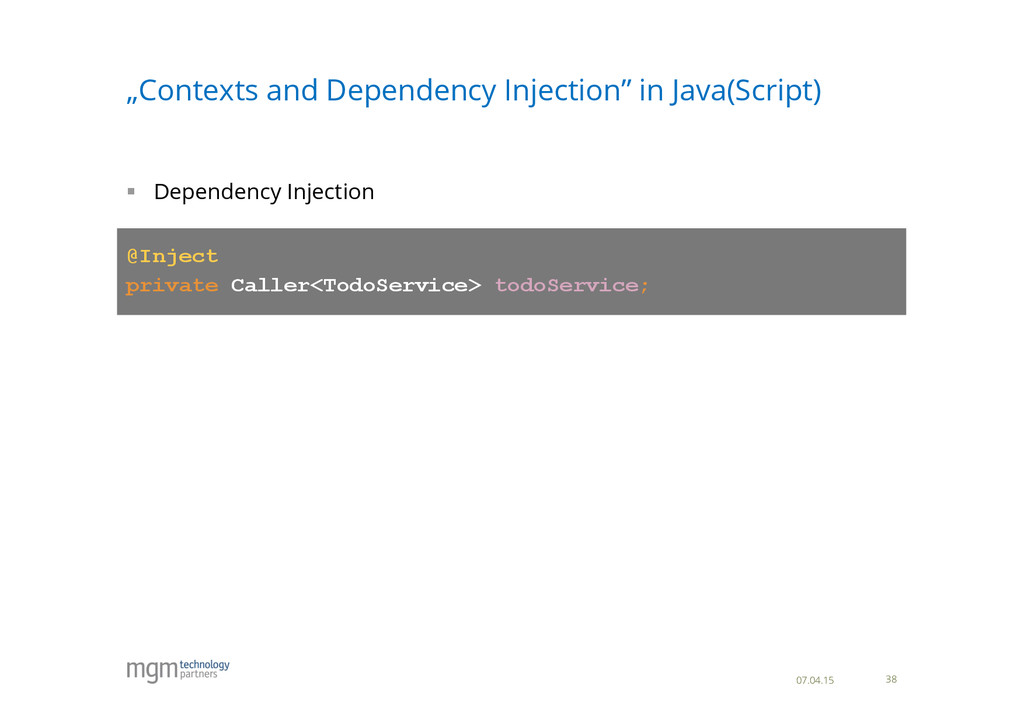Click the "@Inject" annotation in code block

point(172,256)
